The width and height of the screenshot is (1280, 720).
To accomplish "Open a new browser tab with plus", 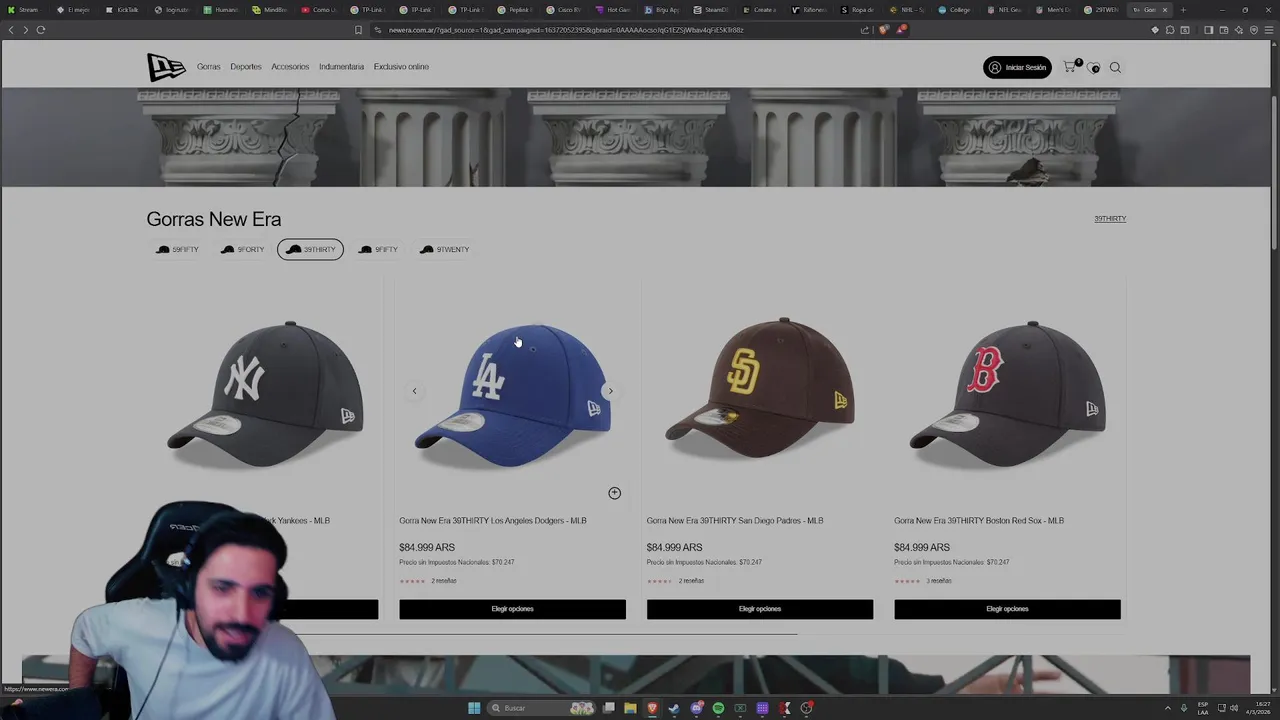I will pyautogui.click(x=1183, y=10).
